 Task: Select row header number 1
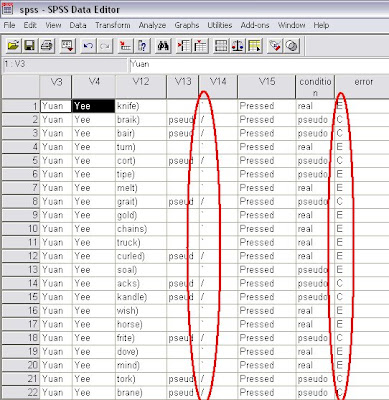(21, 106)
